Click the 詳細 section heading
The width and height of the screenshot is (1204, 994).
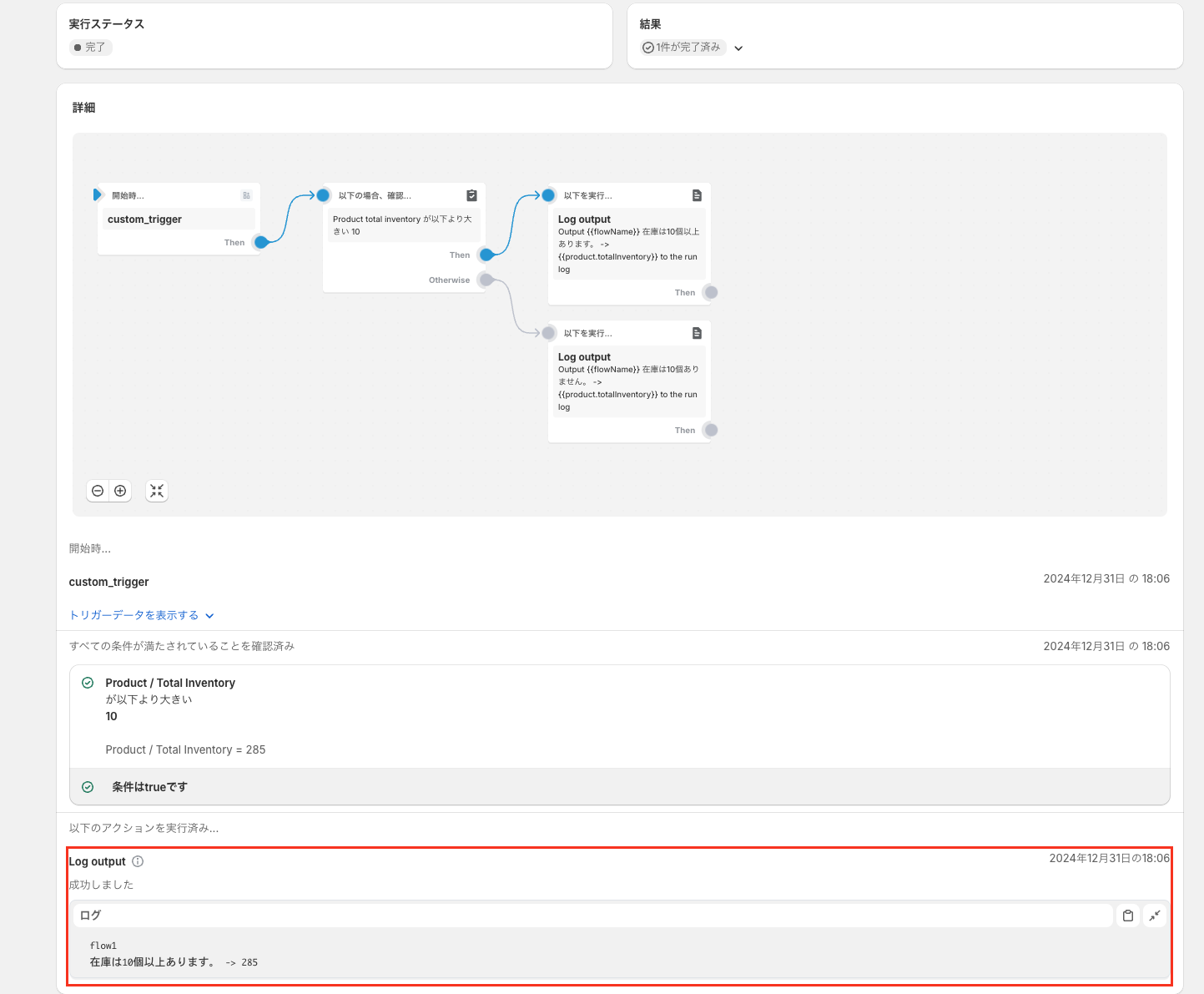[83, 108]
